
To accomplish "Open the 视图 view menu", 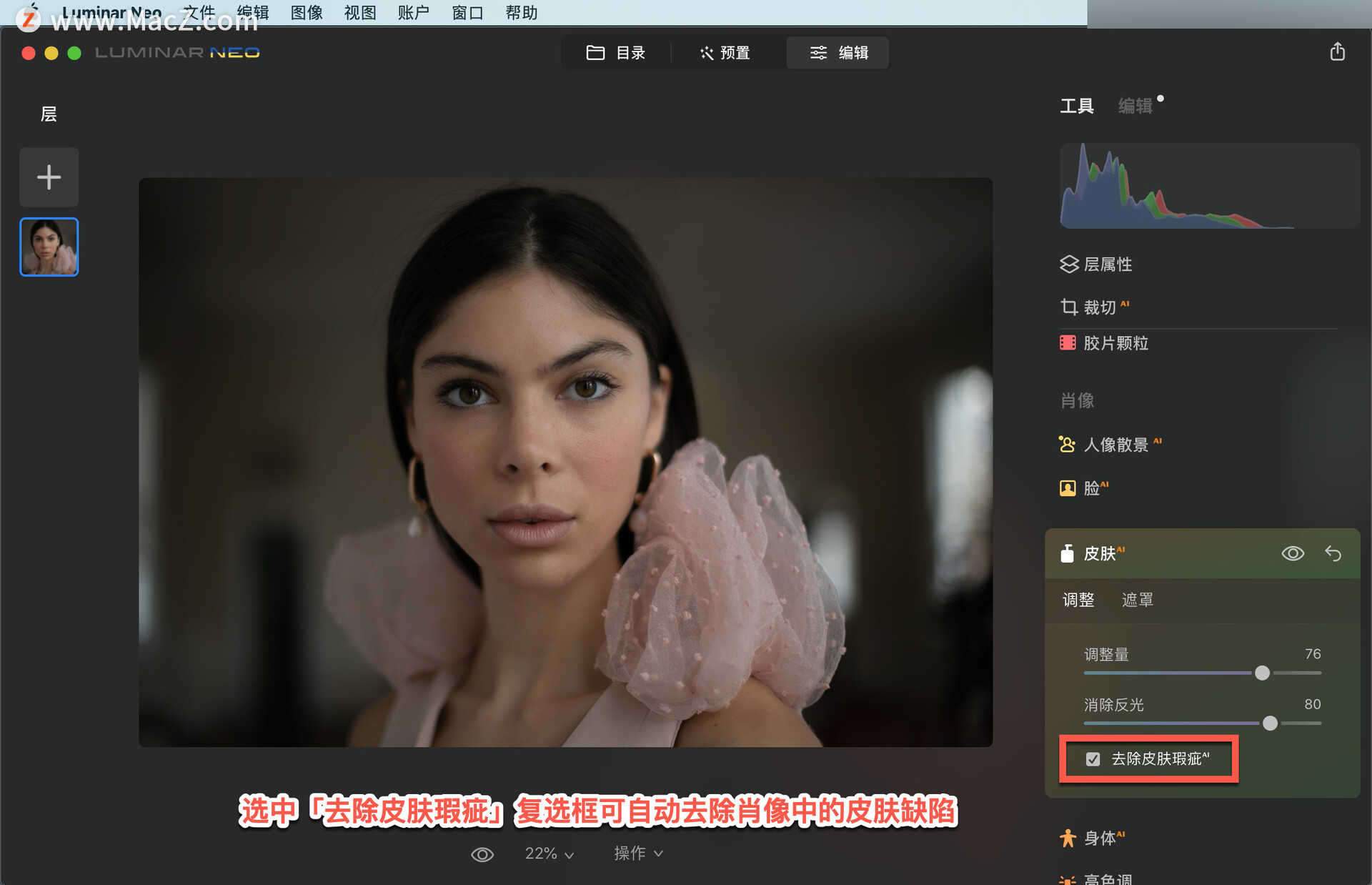I will click(360, 13).
